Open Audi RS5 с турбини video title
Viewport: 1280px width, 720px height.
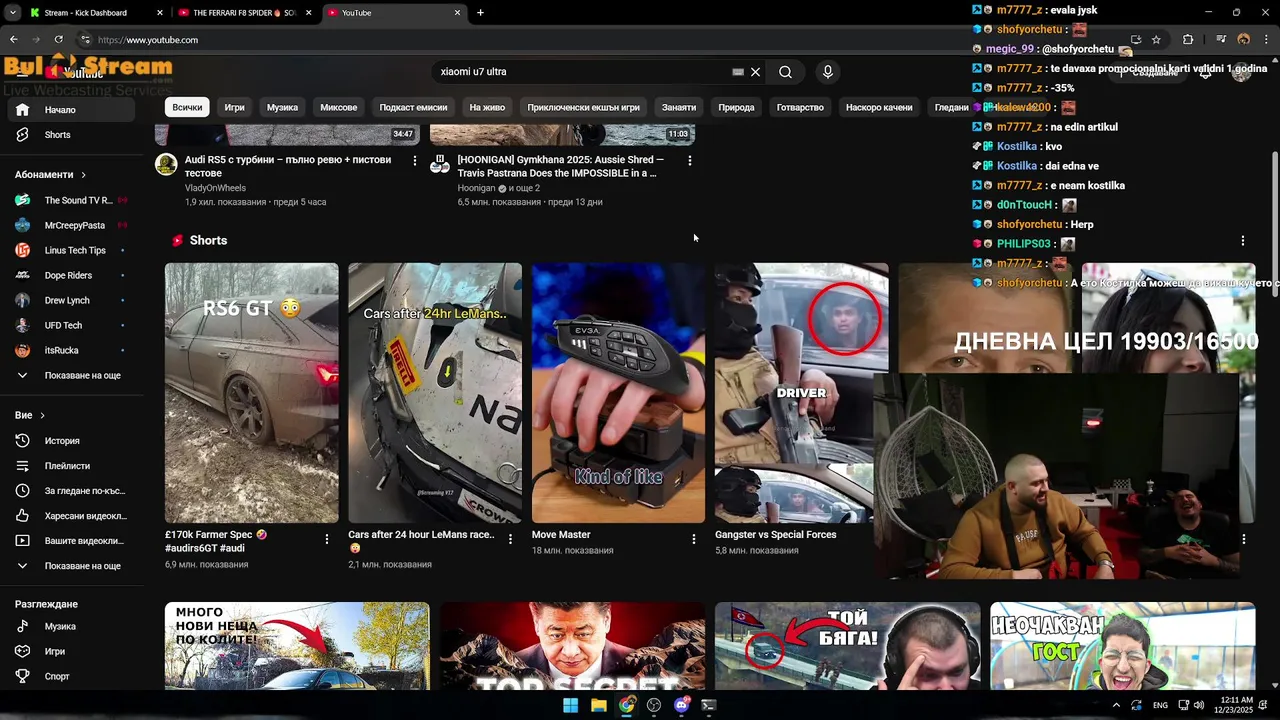pyautogui.click(x=289, y=166)
